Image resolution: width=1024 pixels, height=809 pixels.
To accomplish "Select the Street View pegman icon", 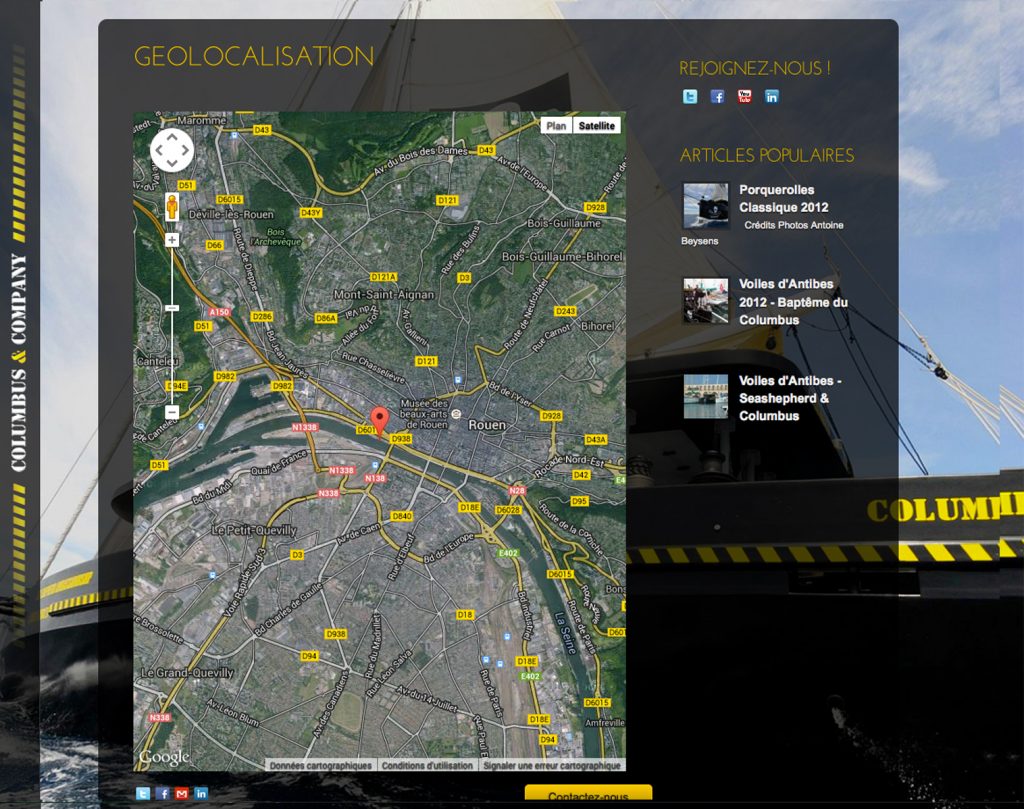I will (172, 207).
